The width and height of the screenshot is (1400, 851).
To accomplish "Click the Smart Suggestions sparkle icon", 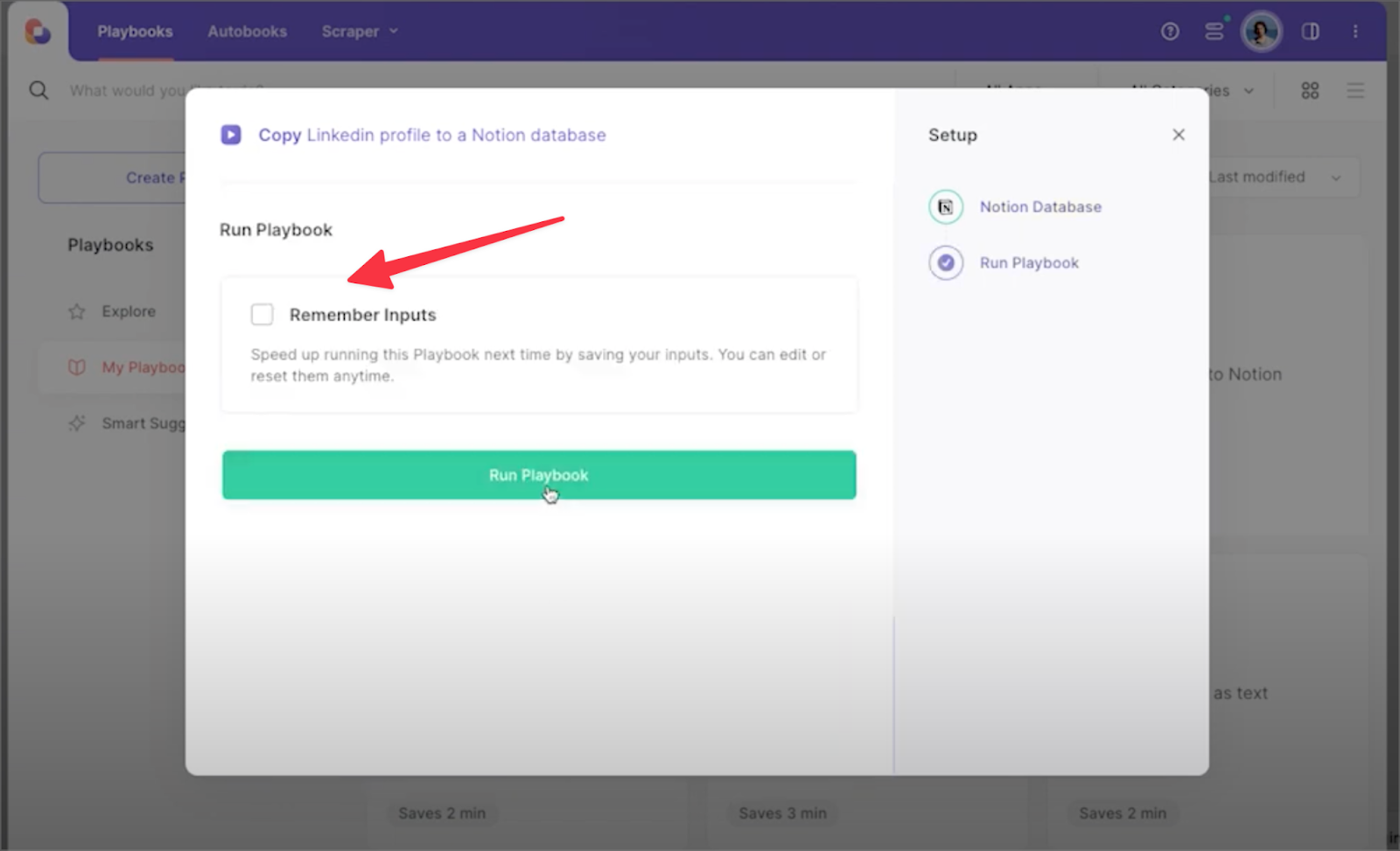I will coord(77,423).
